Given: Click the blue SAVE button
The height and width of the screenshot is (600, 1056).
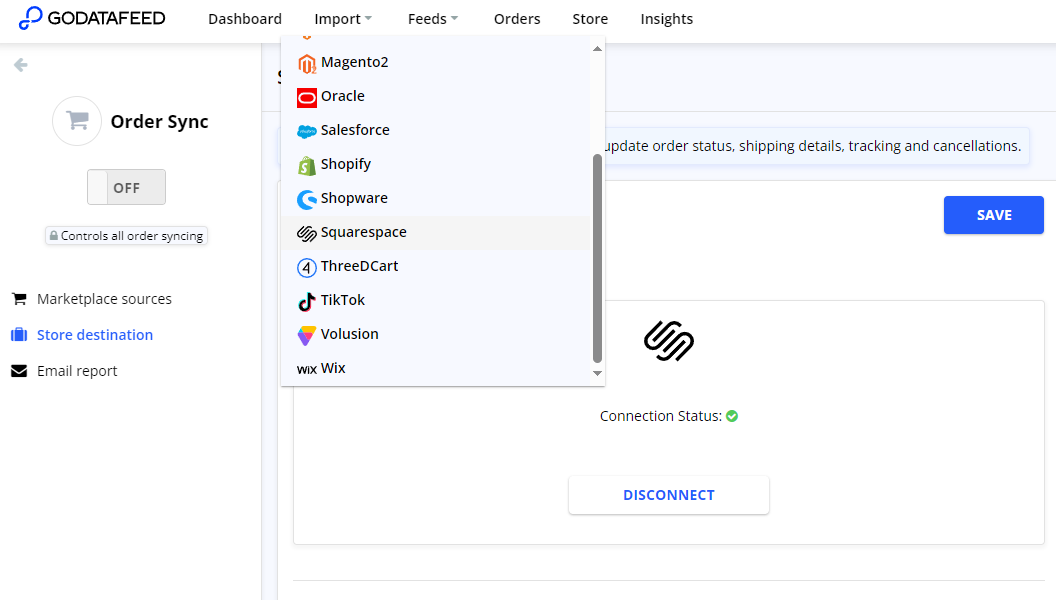Looking at the screenshot, I should [993, 215].
